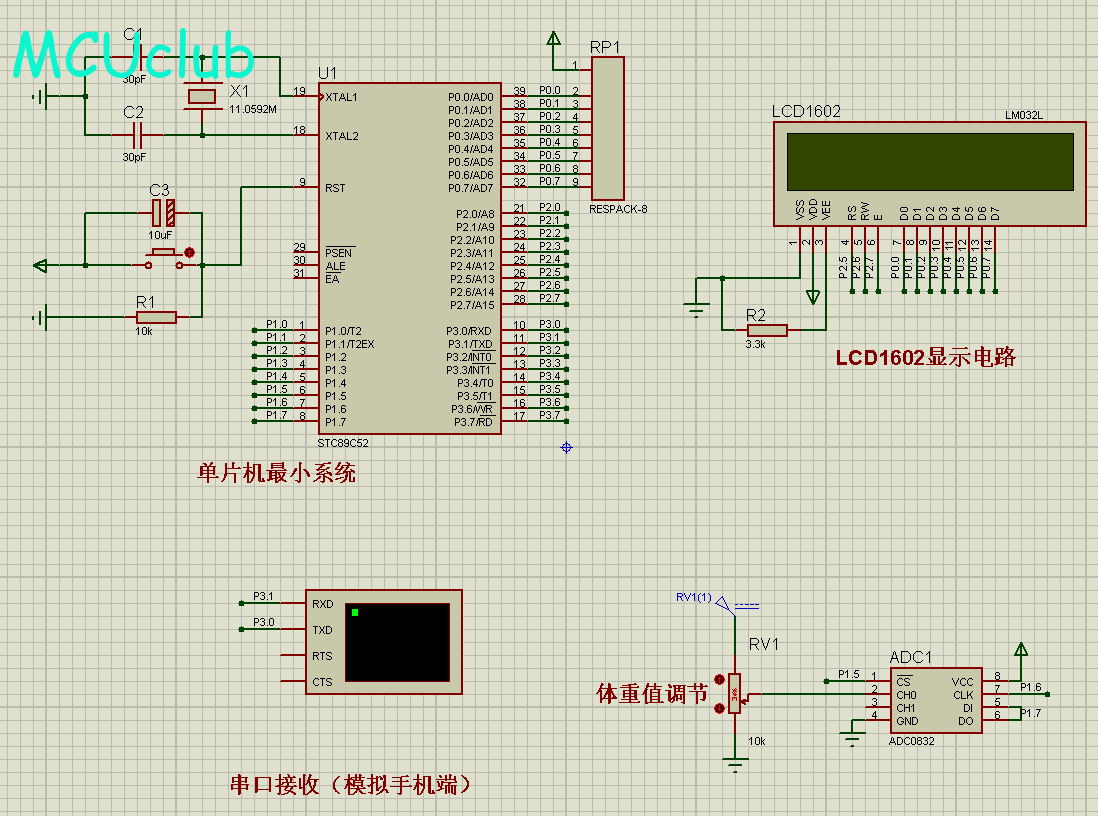Click the ground symbol below RV1
The height and width of the screenshot is (816, 1098).
tap(736, 765)
